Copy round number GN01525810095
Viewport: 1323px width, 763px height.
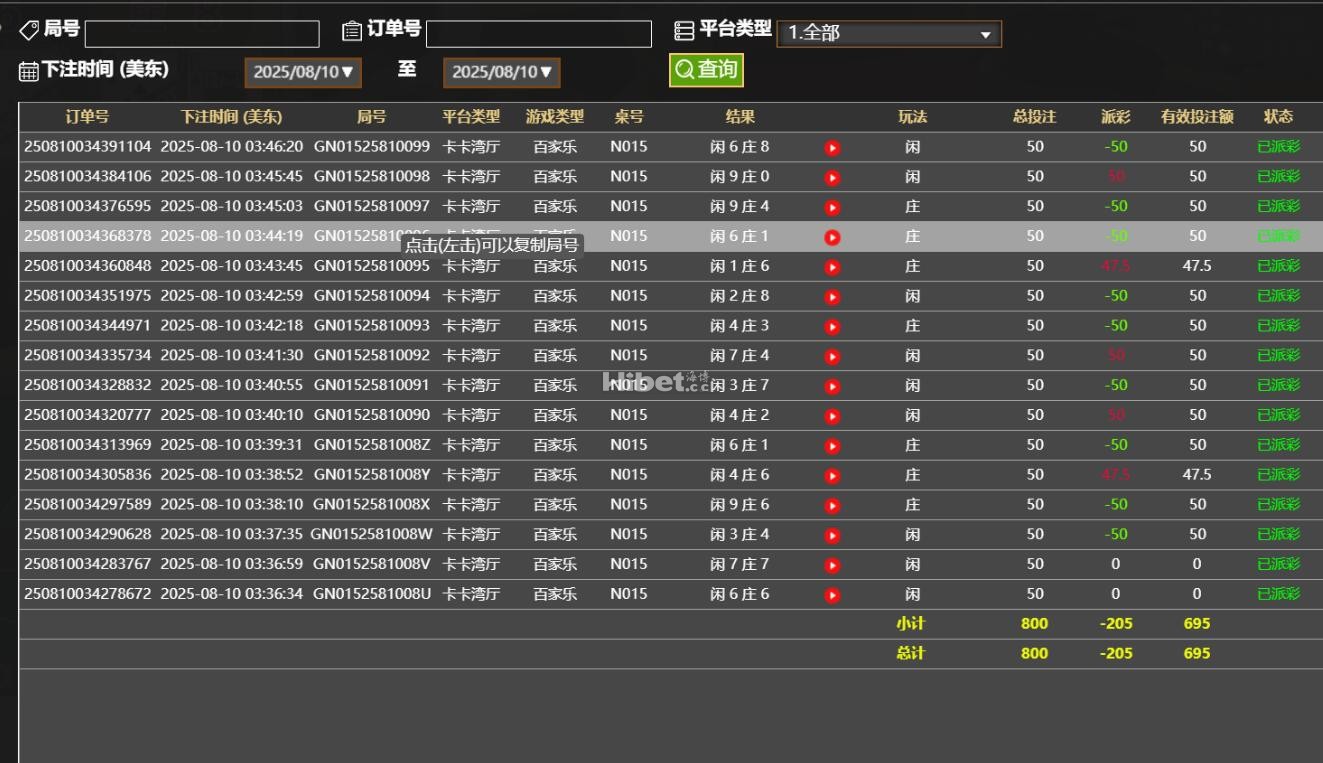371,266
